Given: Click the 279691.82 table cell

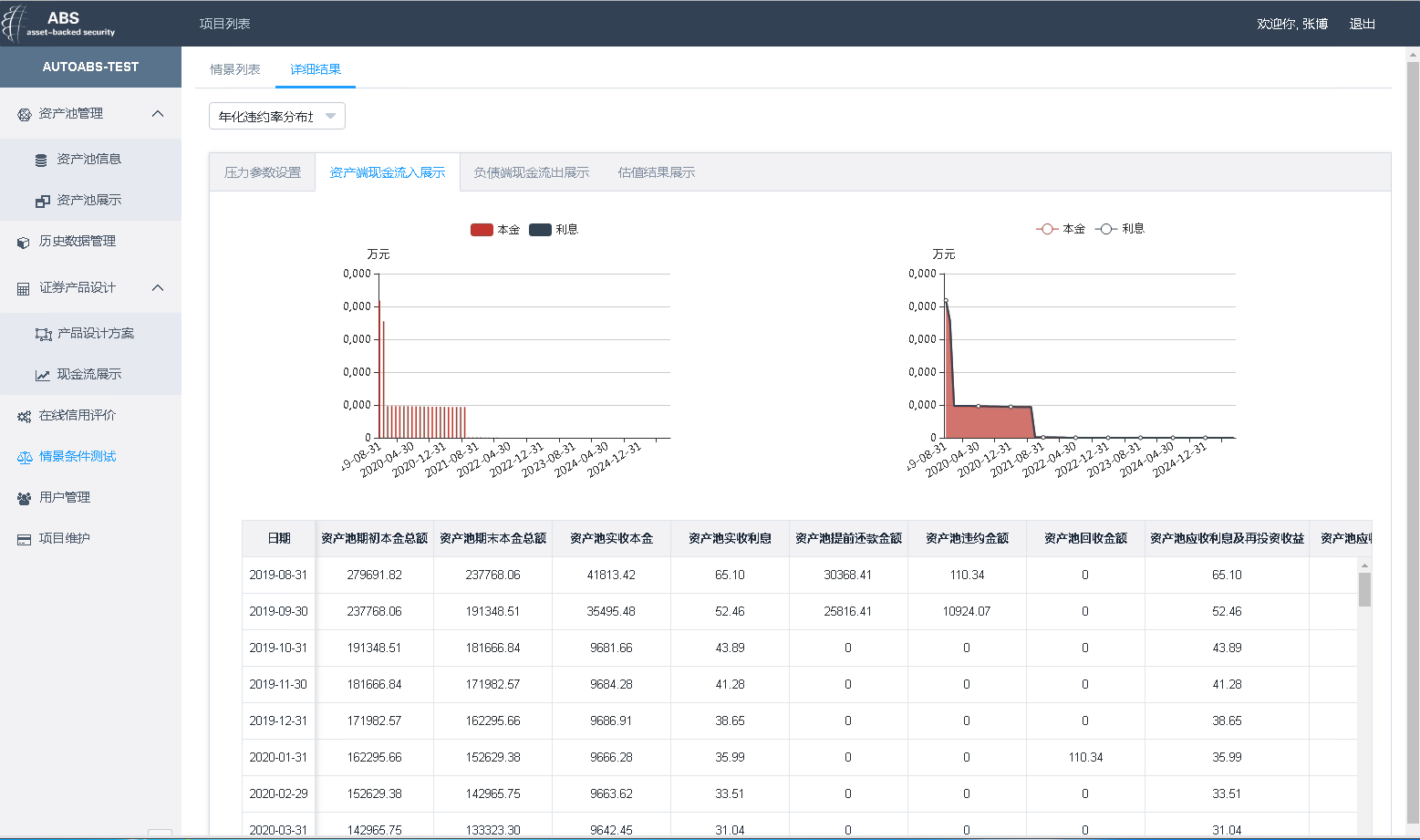Looking at the screenshot, I should coord(375,576).
